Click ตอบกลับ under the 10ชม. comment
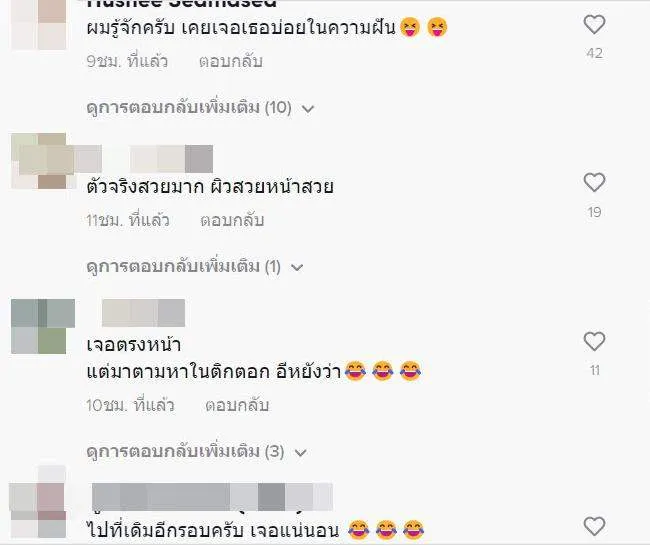Screen dimensions: 650x546 [237, 405]
